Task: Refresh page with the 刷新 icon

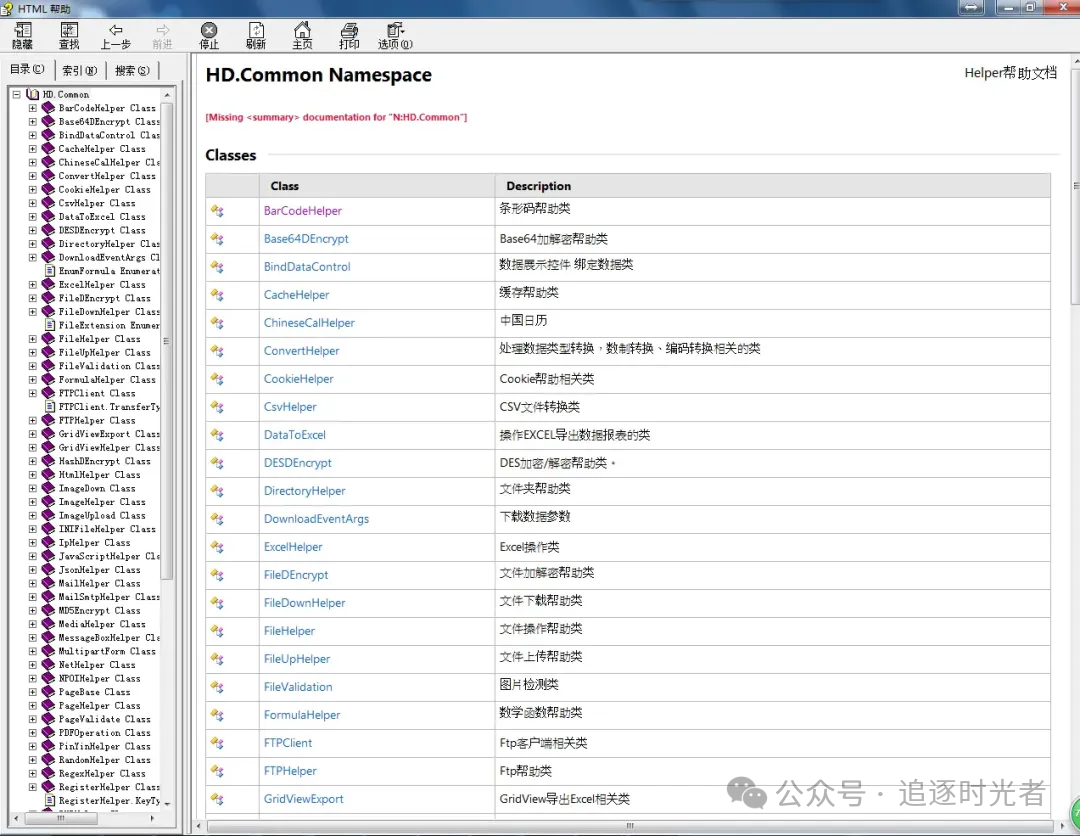Action: click(x=256, y=35)
